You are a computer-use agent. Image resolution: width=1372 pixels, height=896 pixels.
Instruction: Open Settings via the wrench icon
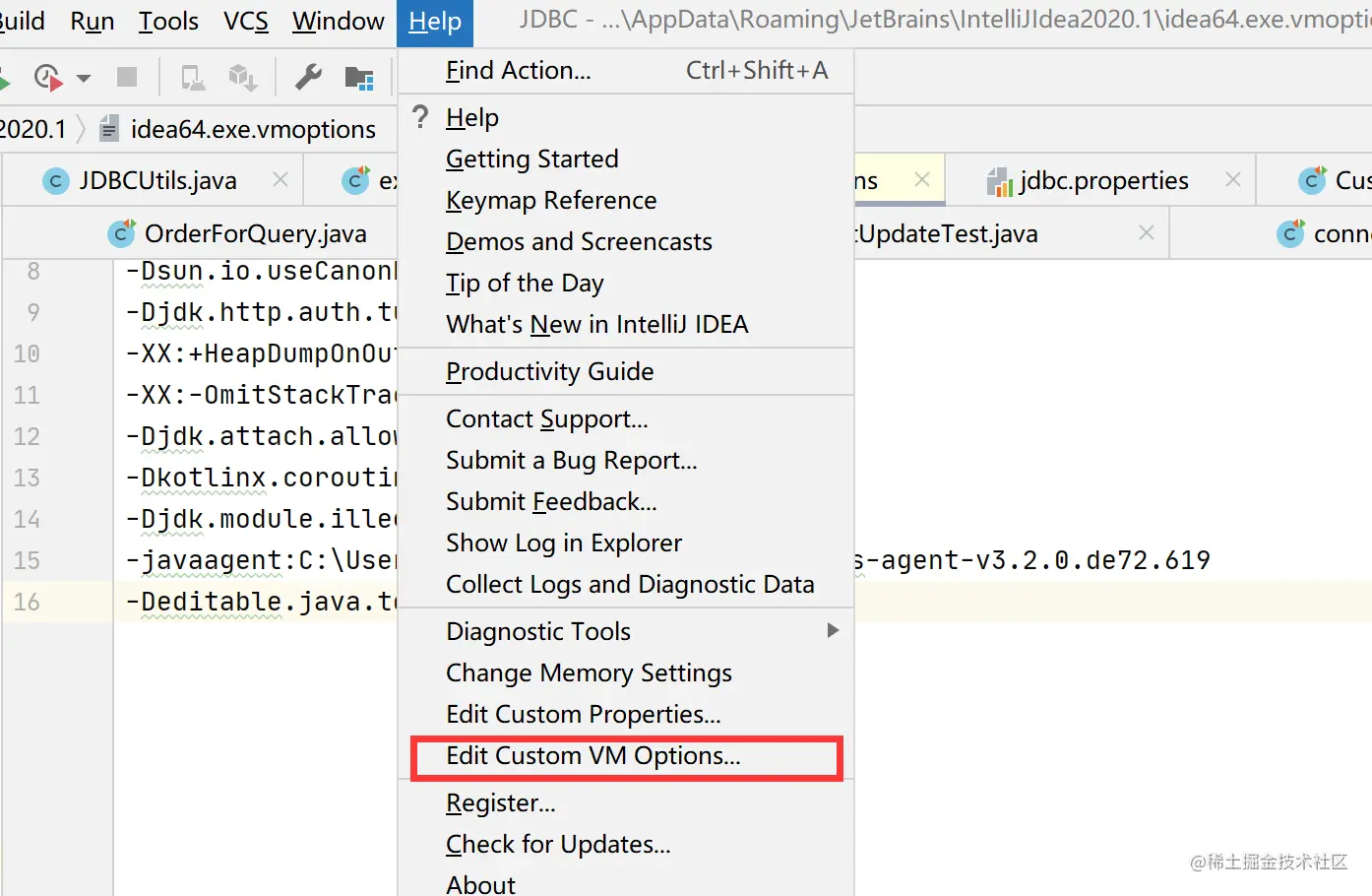(308, 77)
